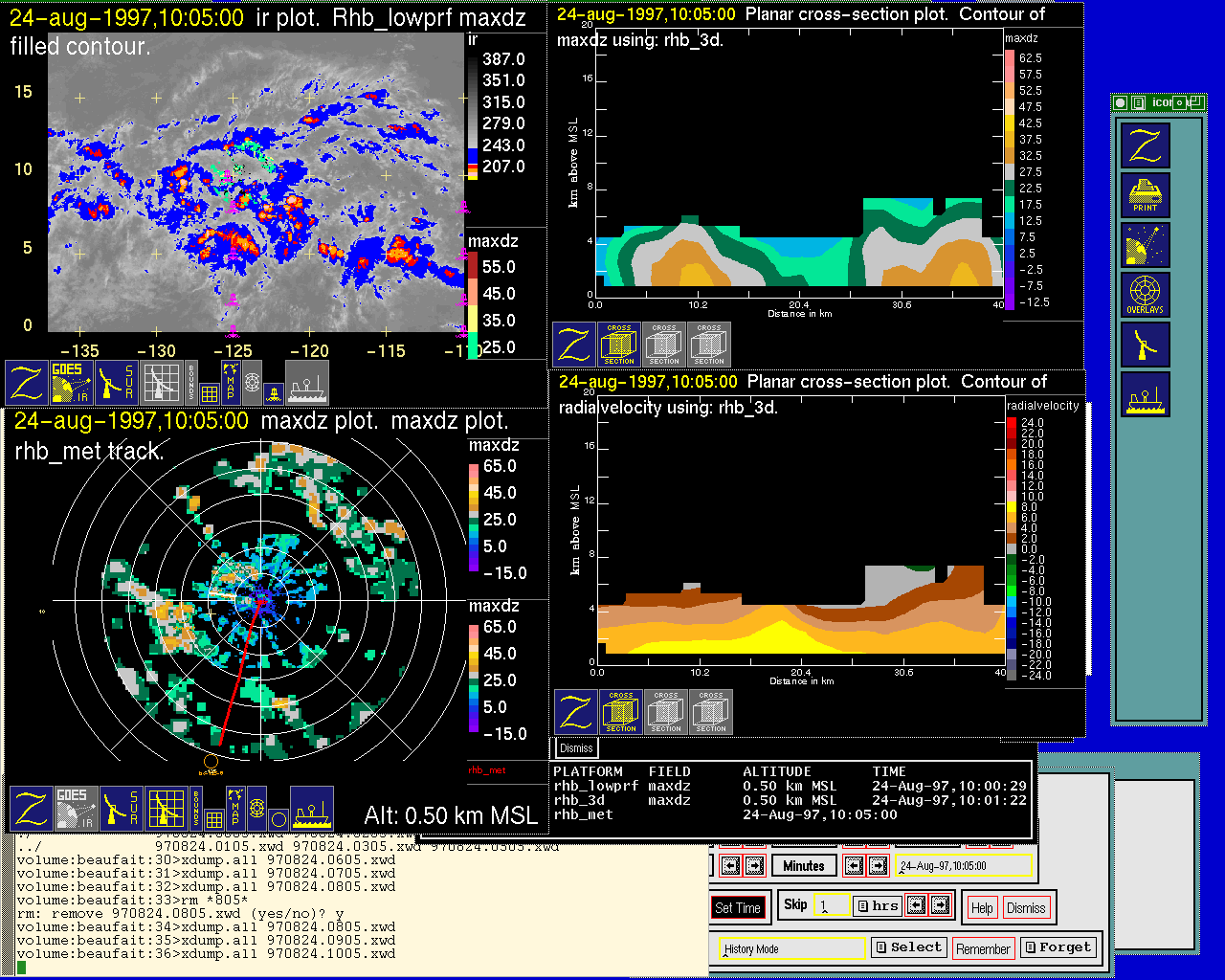The image size is (1225, 980).
Task: Click the Skip backward arrow button
Action: tap(917, 905)
